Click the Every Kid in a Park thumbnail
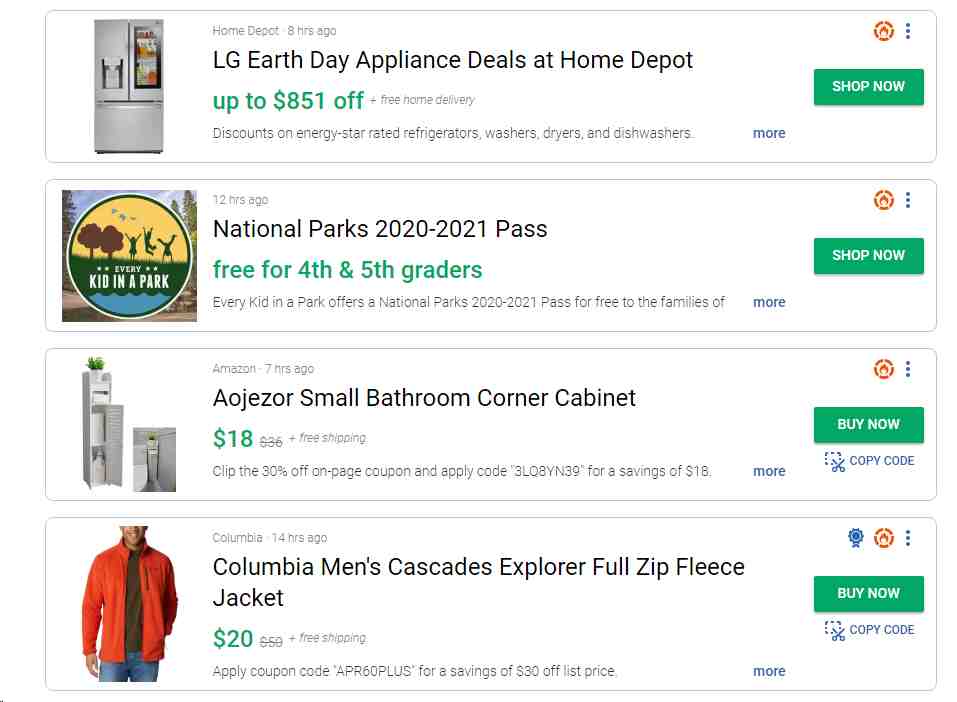The width and height of the screenshot is (957, 702). (x=129, y=256)
